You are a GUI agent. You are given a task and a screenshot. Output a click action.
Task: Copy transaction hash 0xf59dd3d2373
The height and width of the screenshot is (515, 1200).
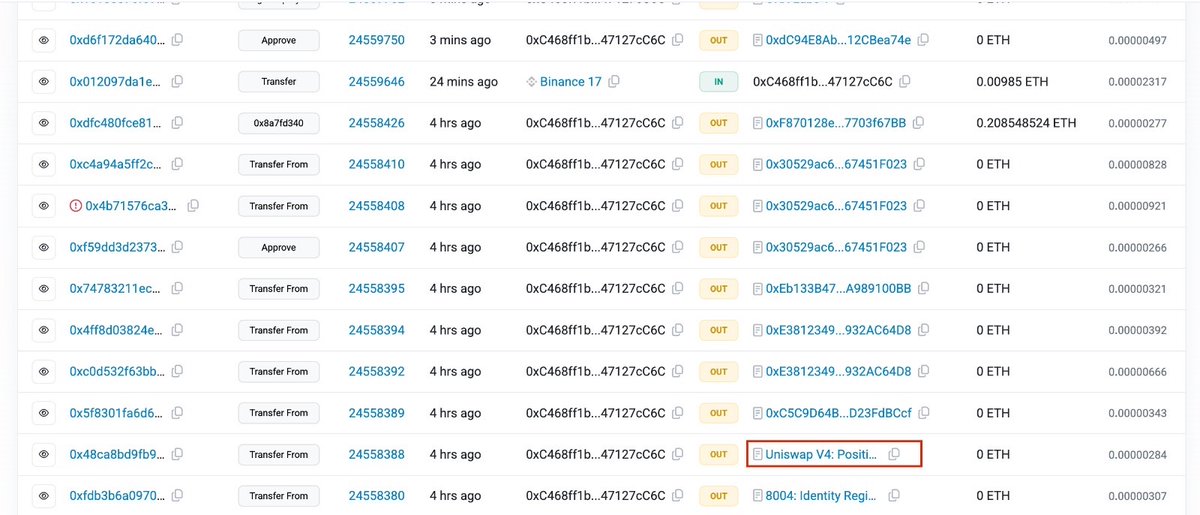(177, 247)
